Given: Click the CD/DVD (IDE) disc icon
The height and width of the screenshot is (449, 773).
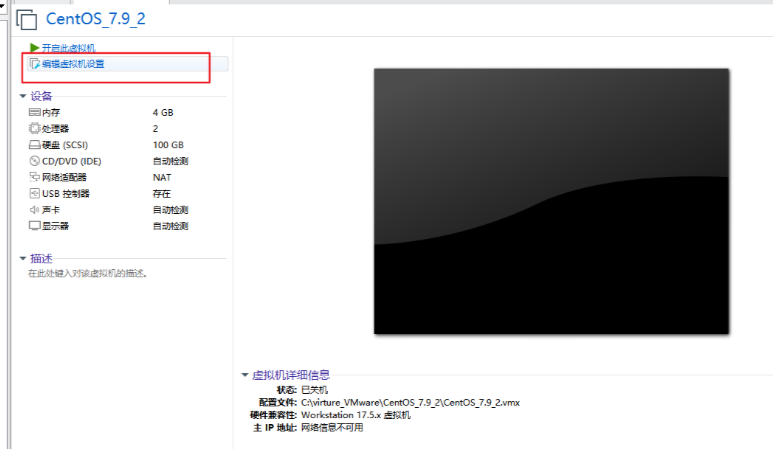Looking at the screenshot, I should pos(35,161).
